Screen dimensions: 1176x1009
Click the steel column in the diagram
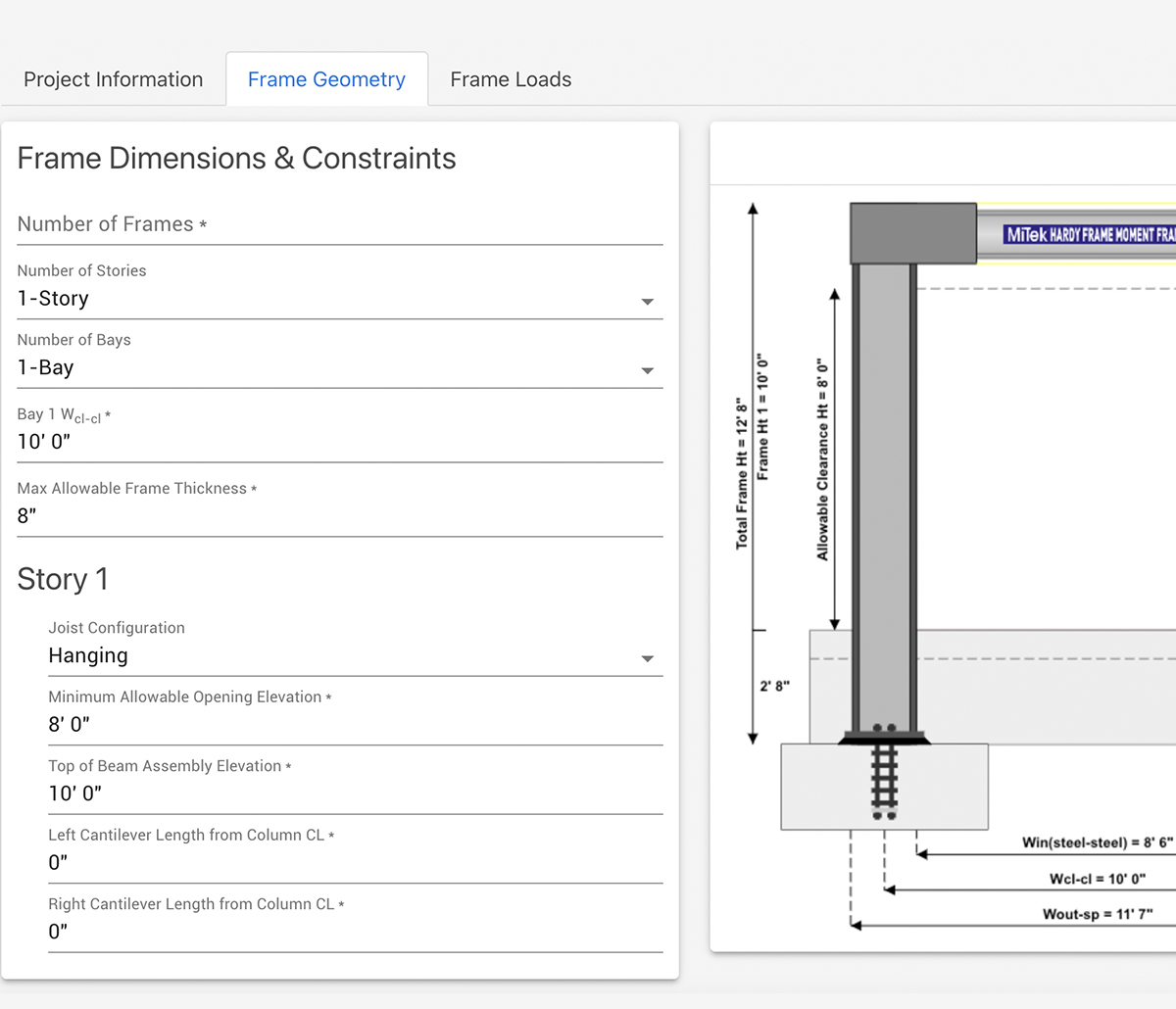coord(884,490)
